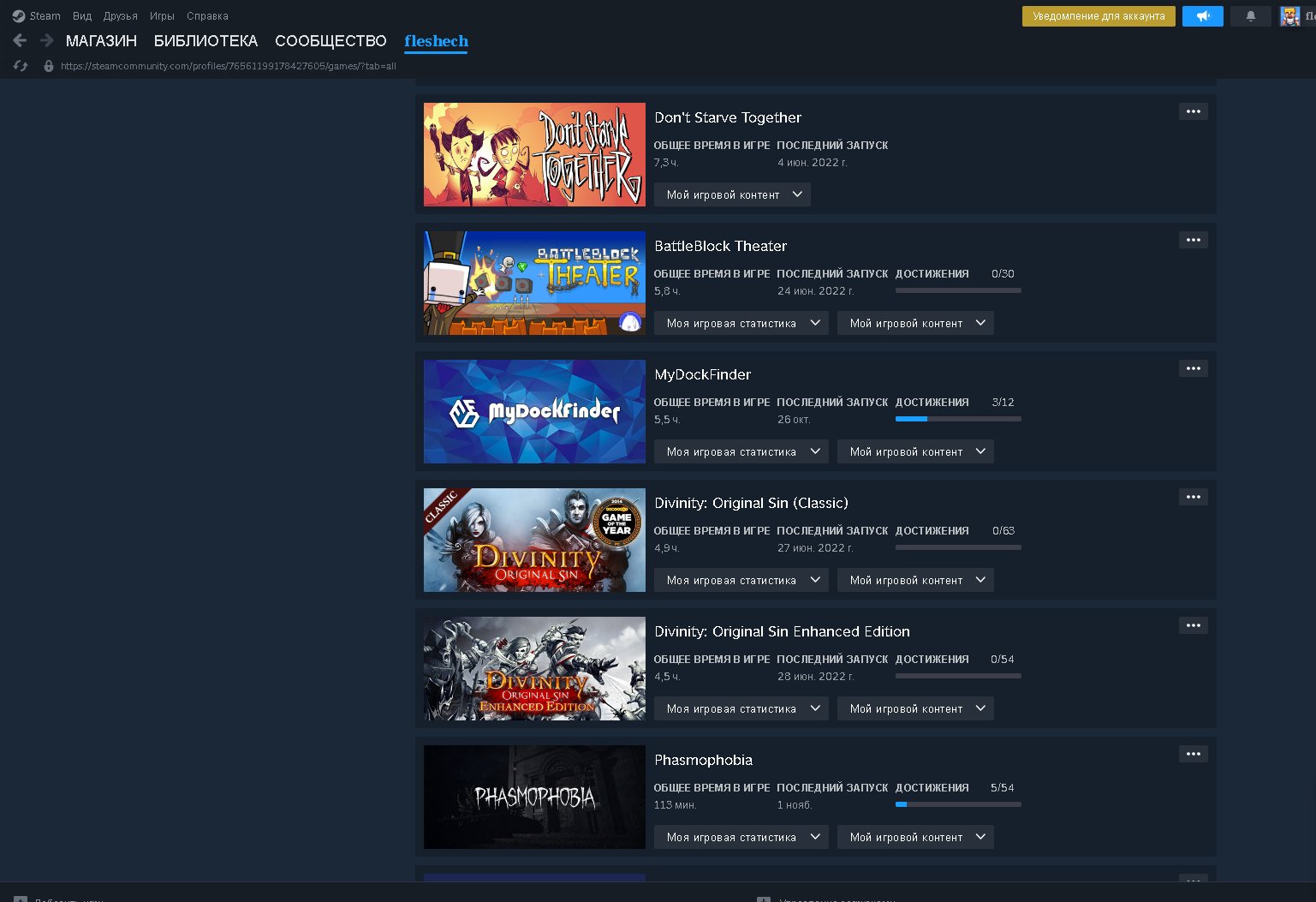Click the user avatar in top bar

[1289, 16]
